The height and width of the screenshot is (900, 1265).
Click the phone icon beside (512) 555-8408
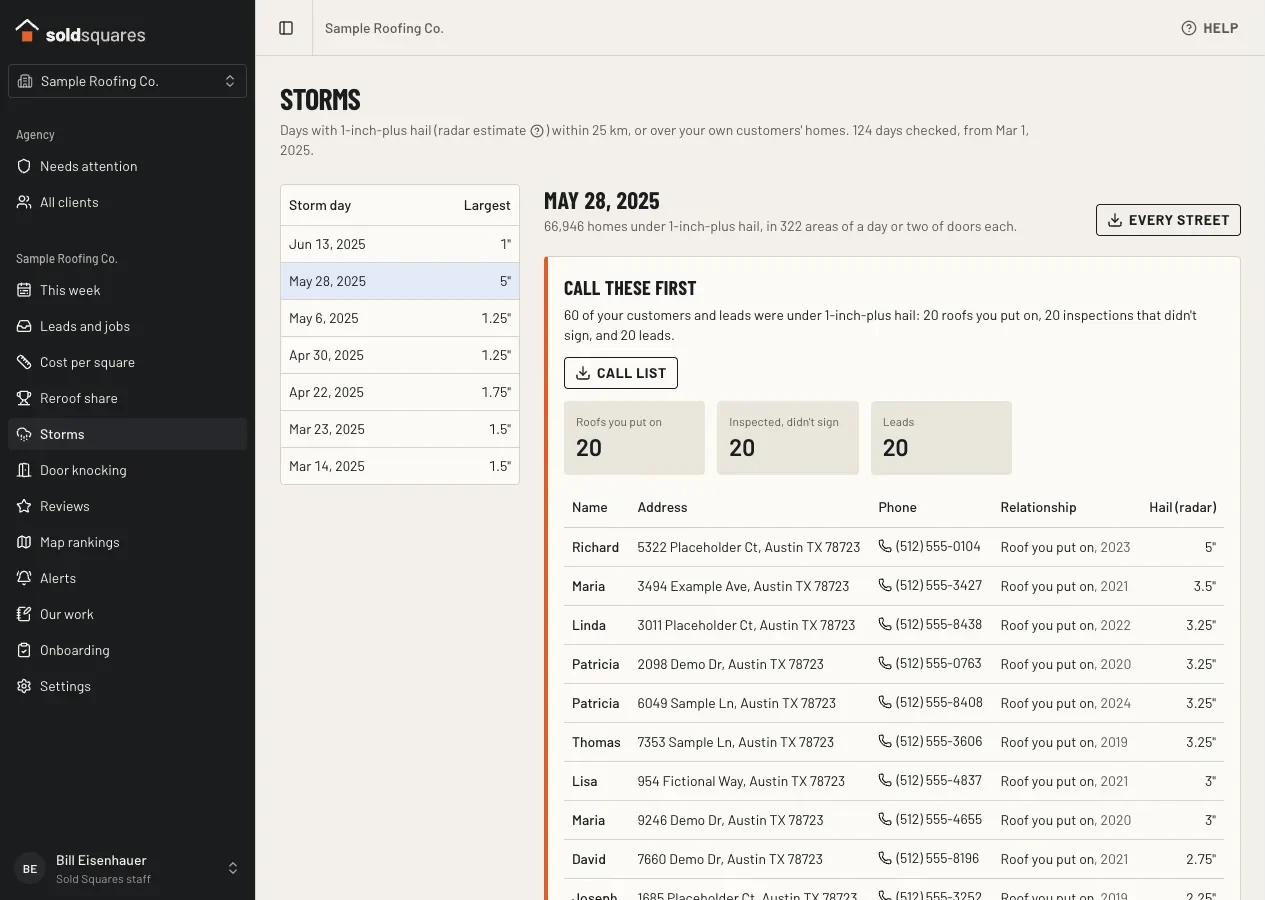tap(885, 703)
